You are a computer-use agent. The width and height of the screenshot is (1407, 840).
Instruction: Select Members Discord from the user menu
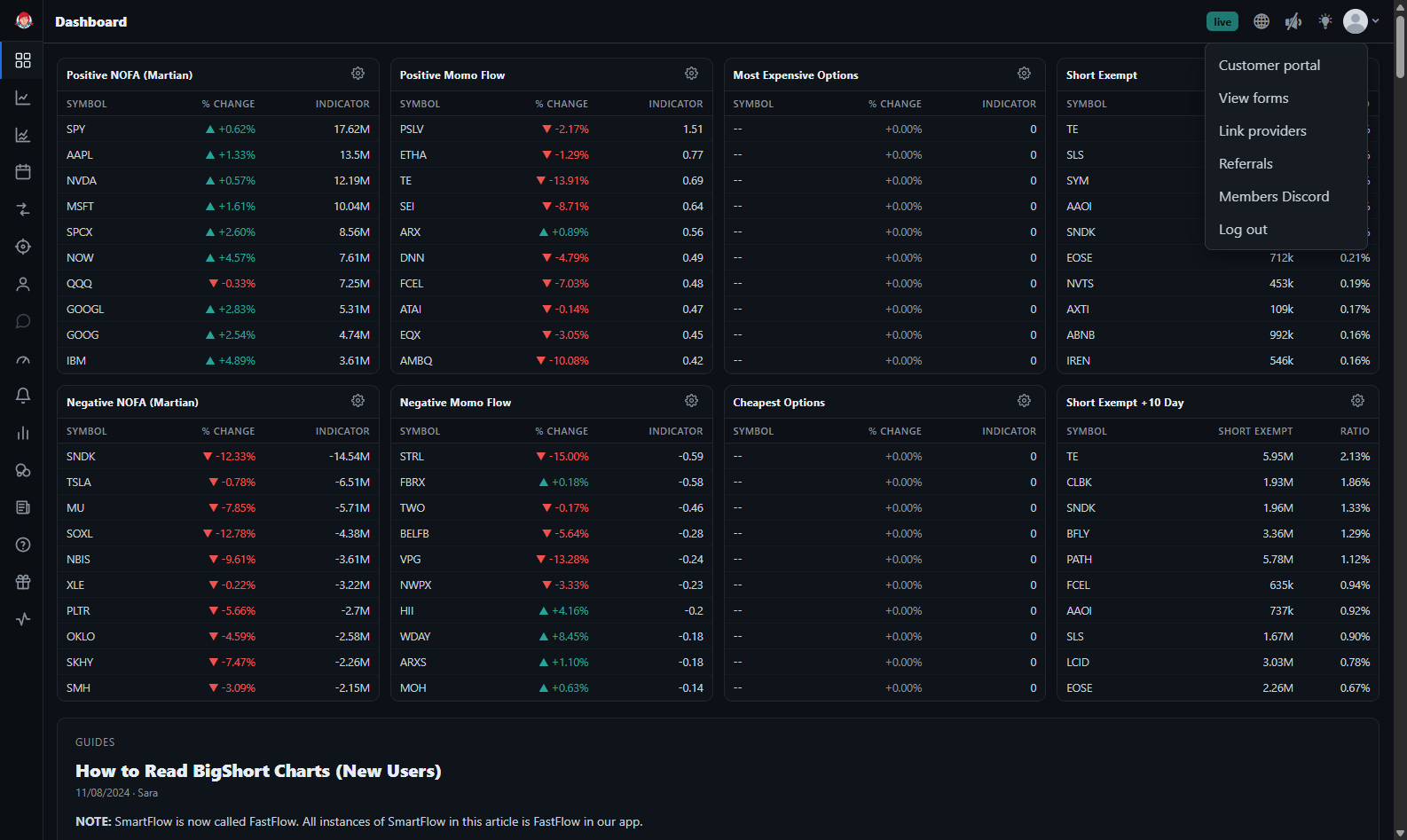[x=1274, y=197]
